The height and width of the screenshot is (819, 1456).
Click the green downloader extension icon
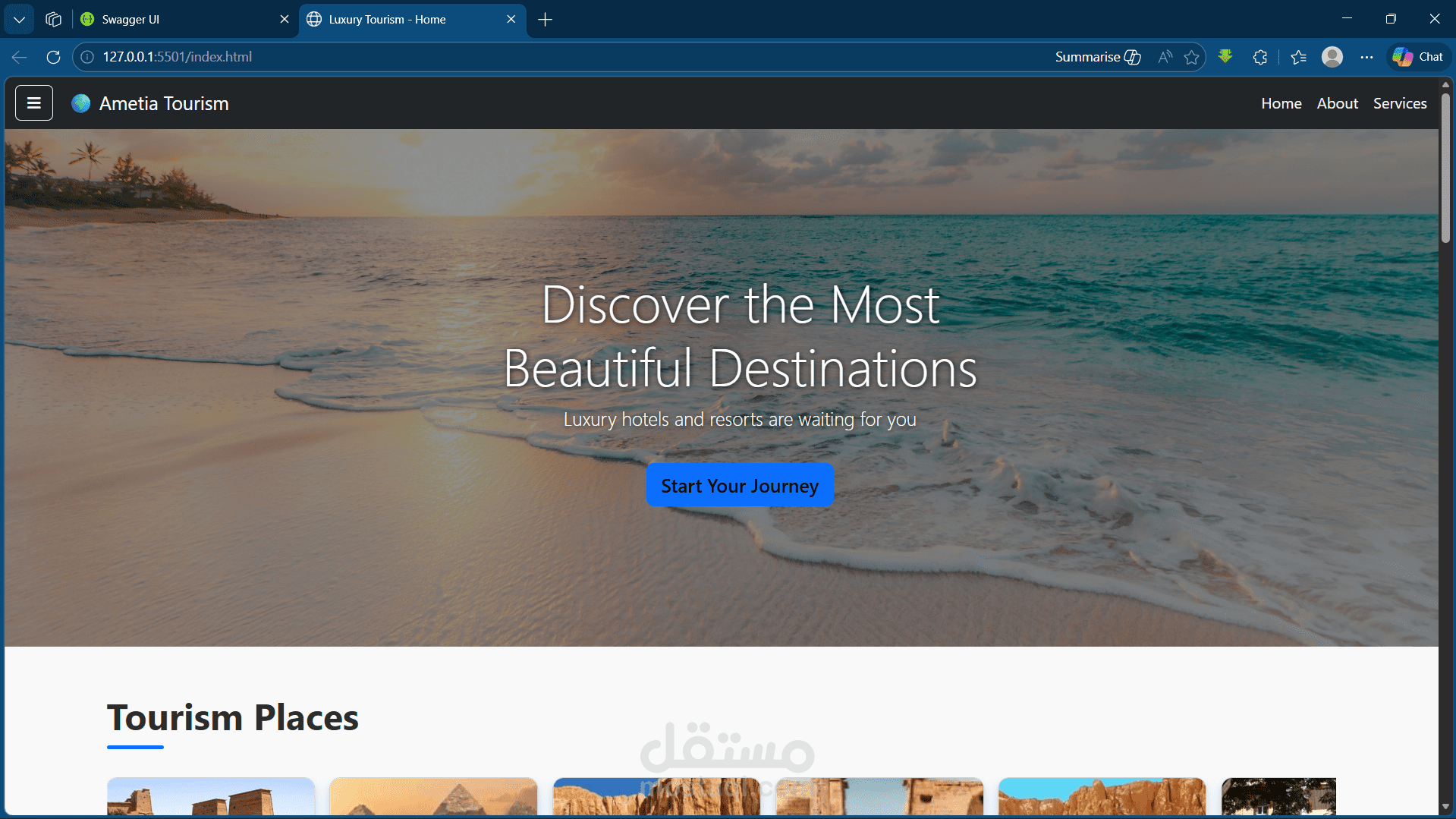(x=1225, y=57)
